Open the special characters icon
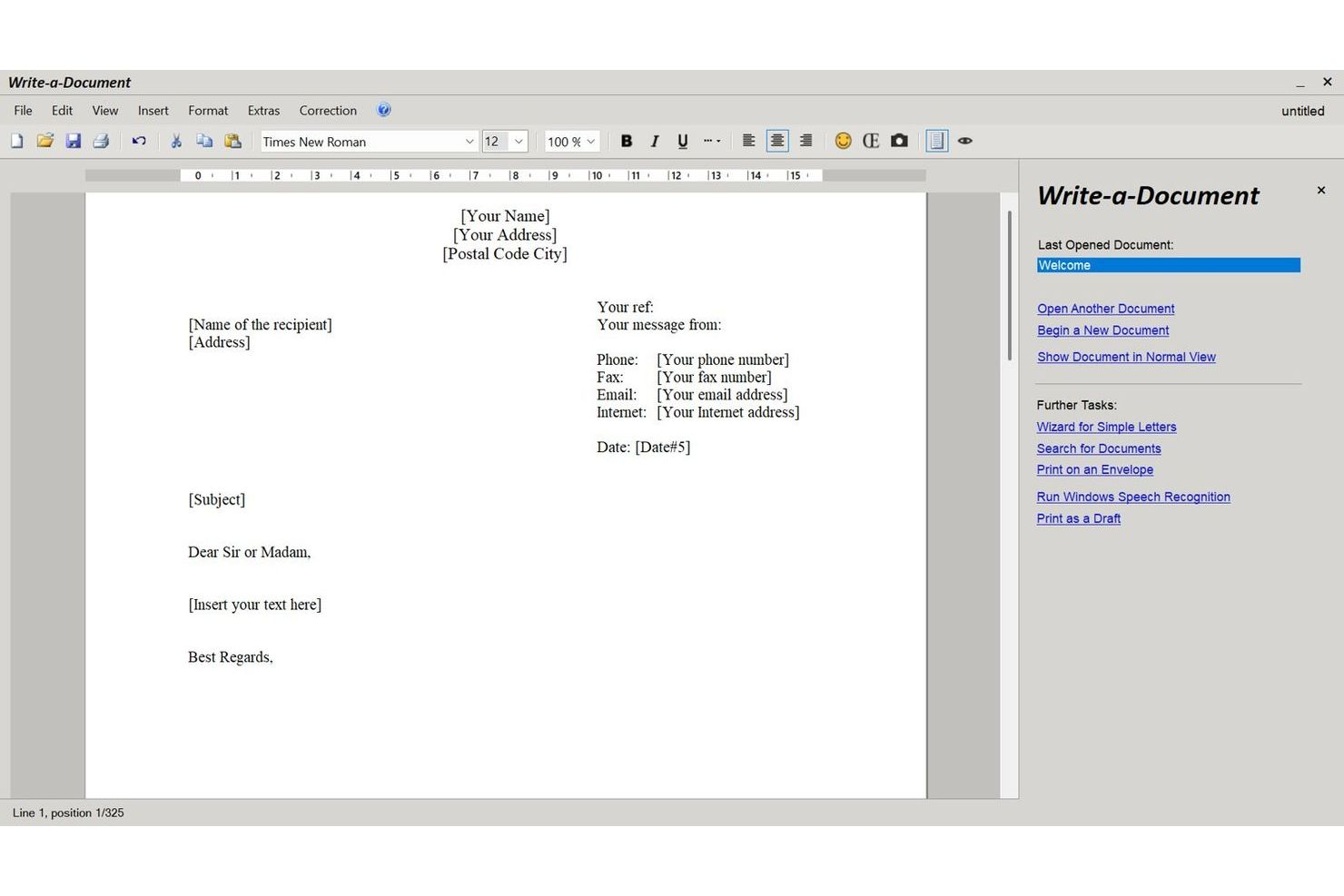 tap(871, 141)
